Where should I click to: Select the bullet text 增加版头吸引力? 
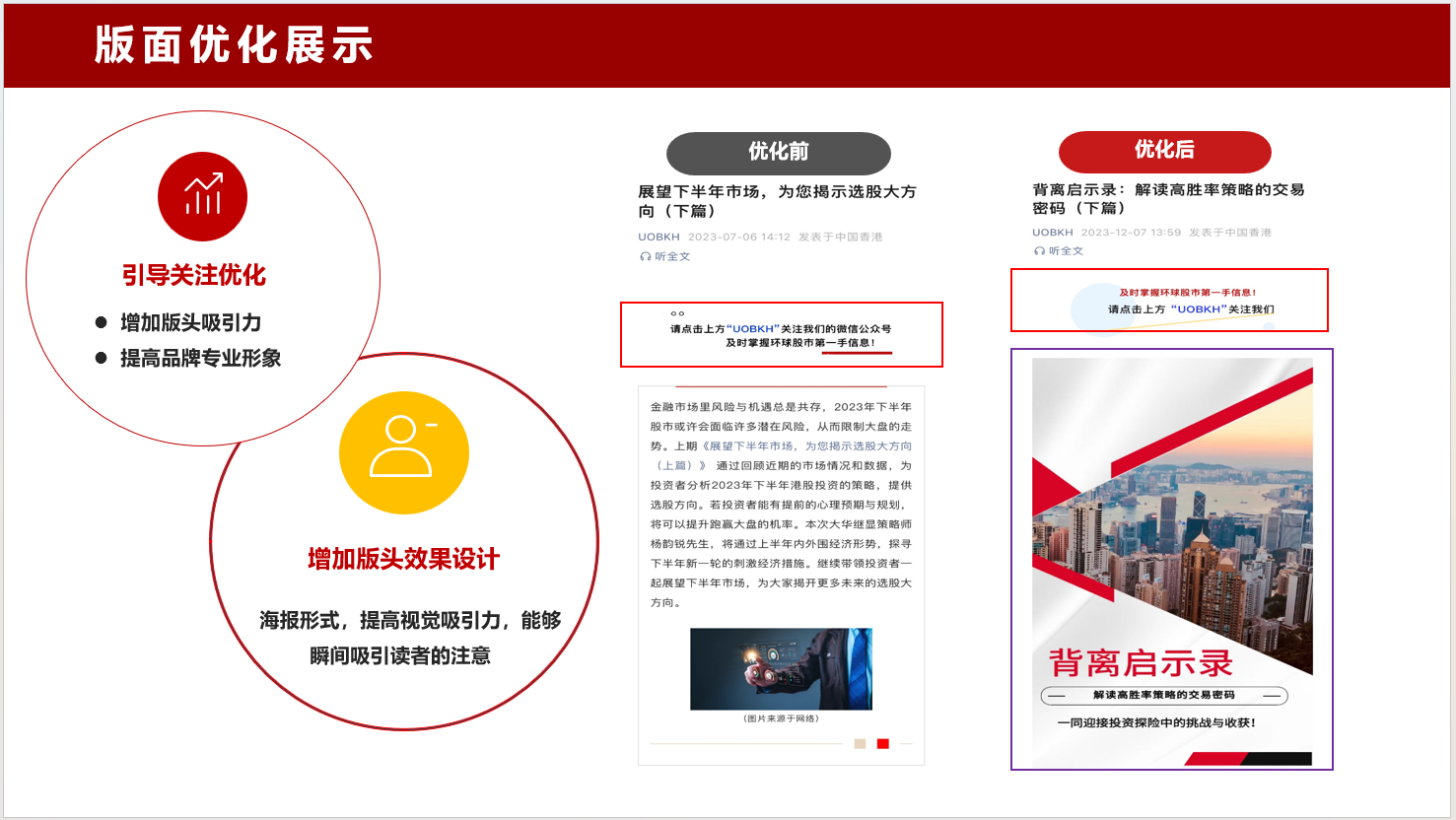191,322
